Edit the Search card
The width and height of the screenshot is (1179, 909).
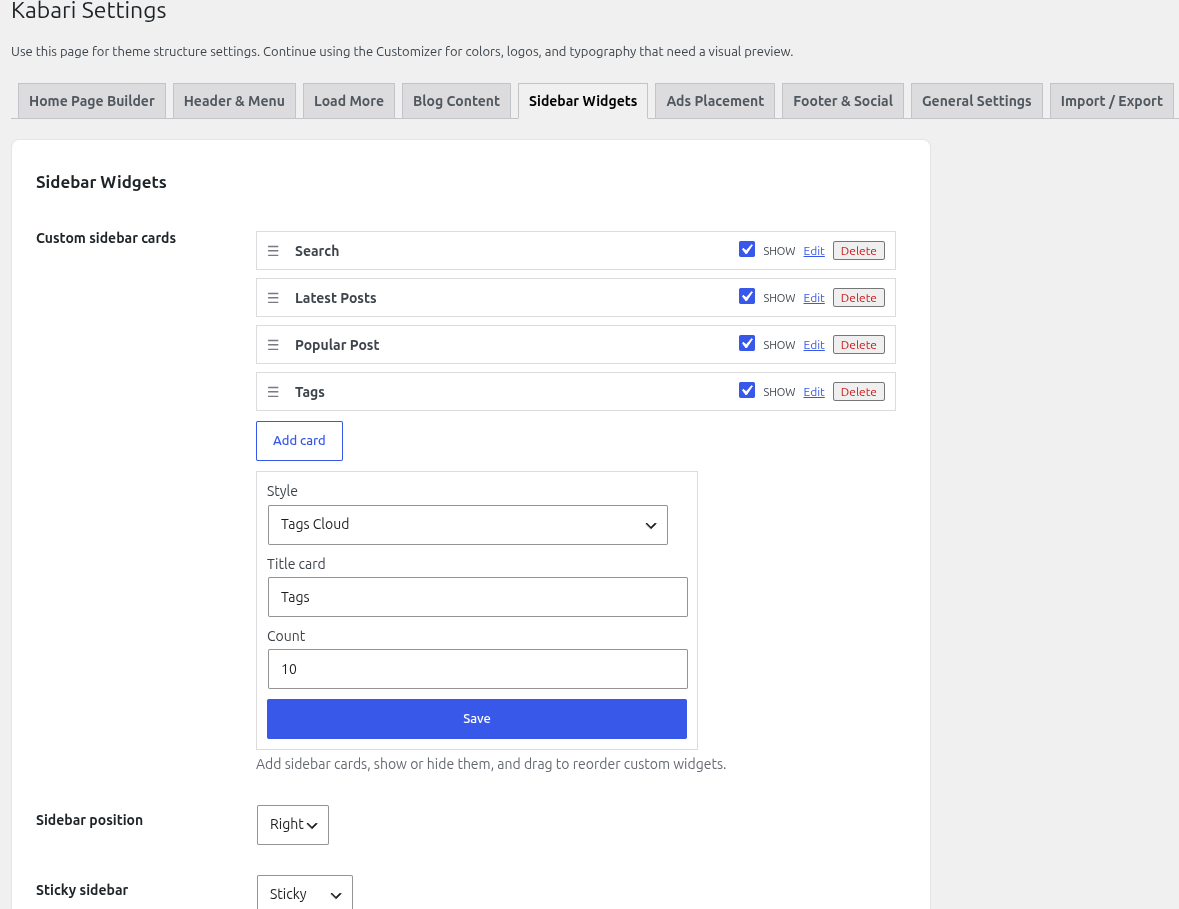[x=814, y=251]
